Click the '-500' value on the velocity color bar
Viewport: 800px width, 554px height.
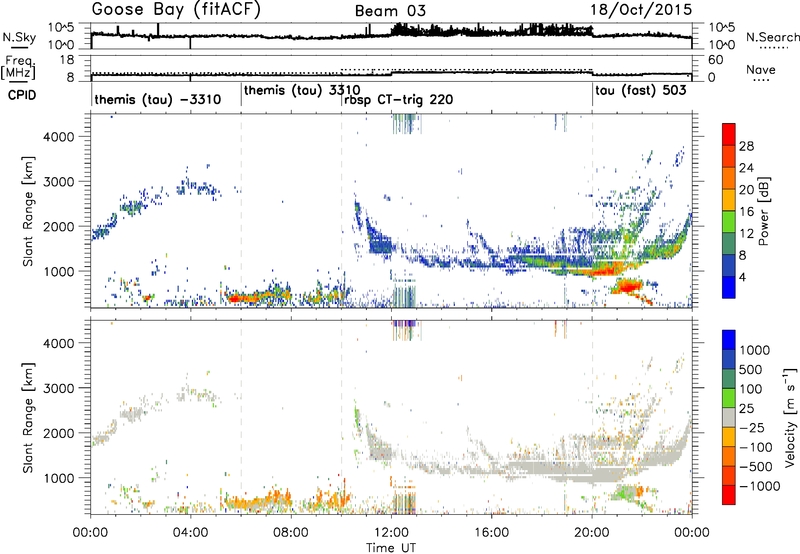tap(756, 467)
